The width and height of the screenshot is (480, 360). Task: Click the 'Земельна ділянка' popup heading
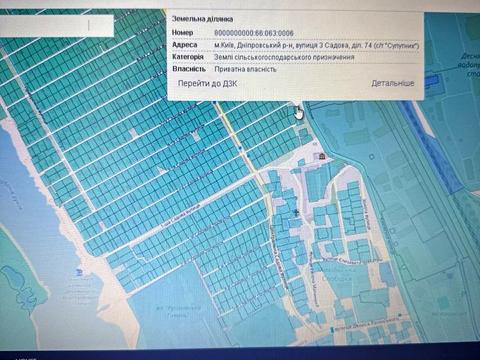(x=202, y=19)
